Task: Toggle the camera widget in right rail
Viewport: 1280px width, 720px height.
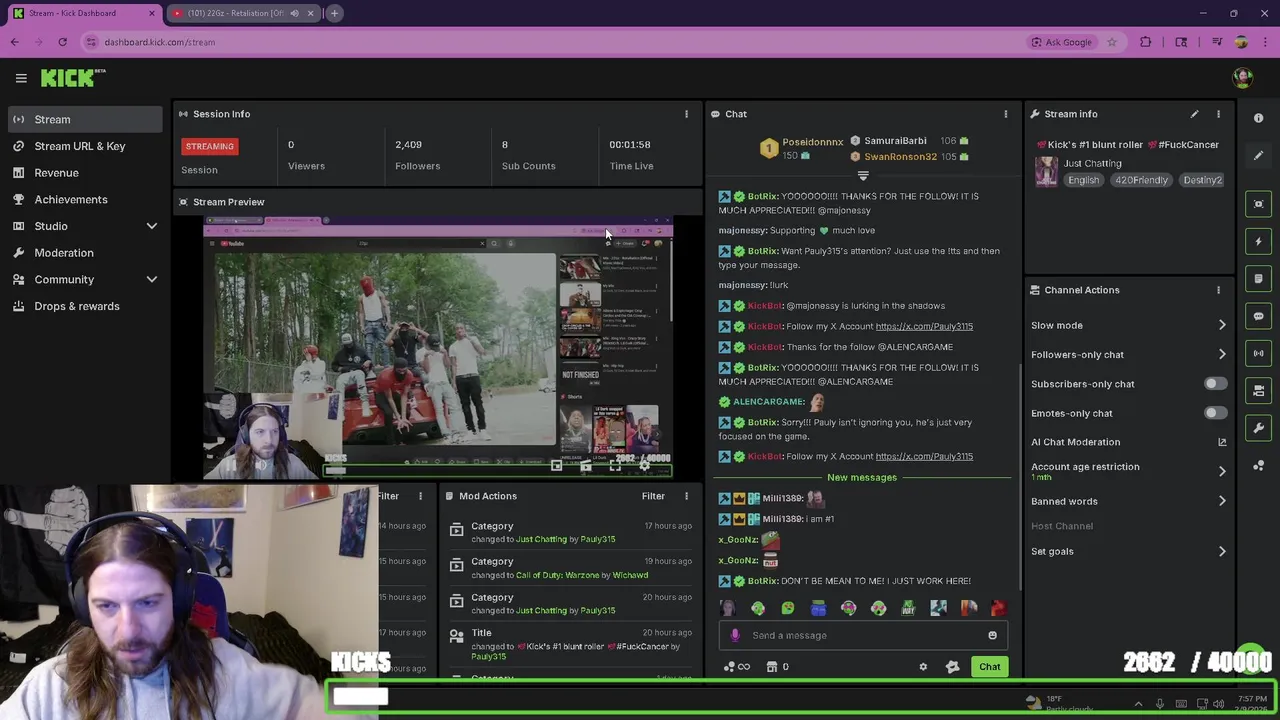Action: point(1258,390)
